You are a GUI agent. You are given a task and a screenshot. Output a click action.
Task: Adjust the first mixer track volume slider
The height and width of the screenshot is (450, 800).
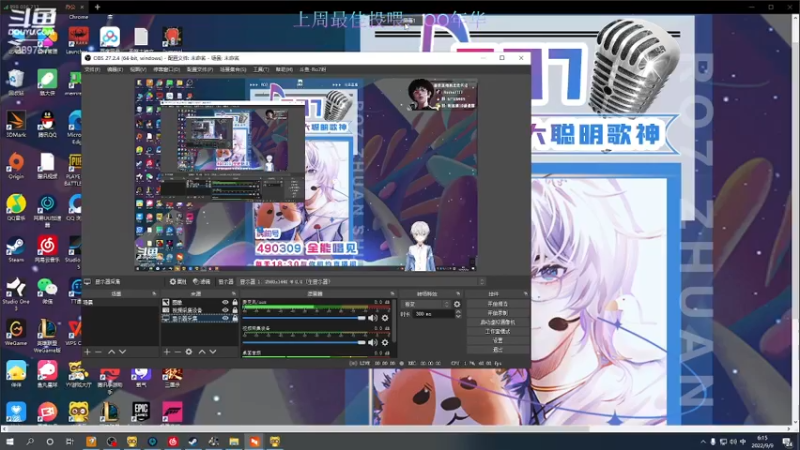(x=305, y=318)
